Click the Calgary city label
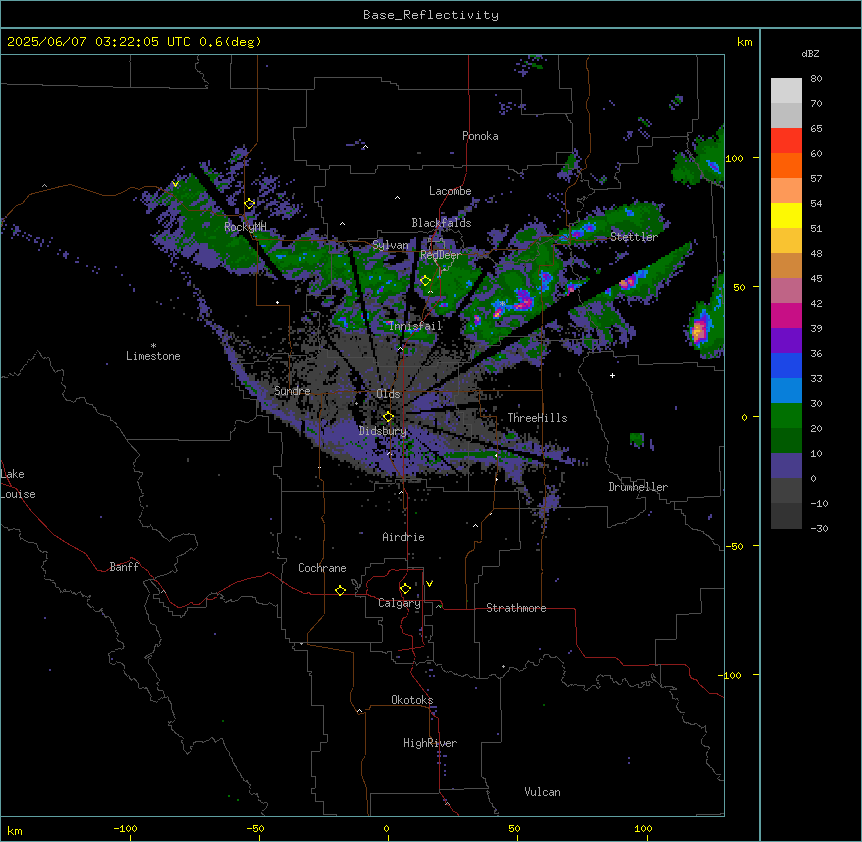 click(399, 603)
